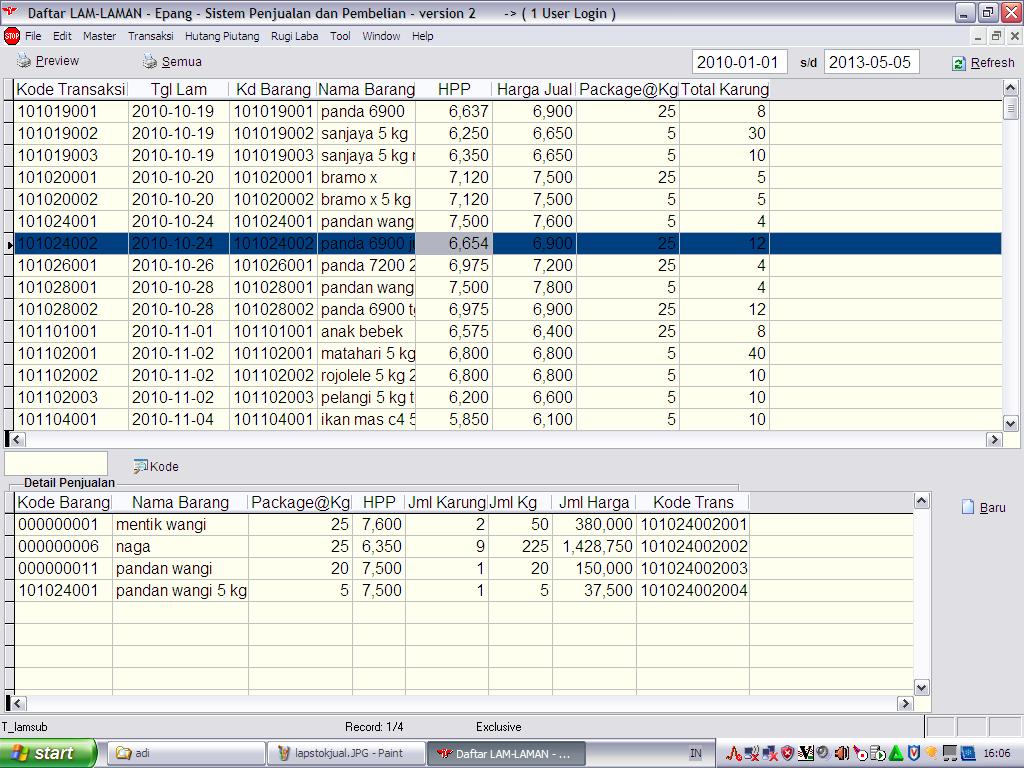
Task: Click the Semua printer icon
Action: tap(150, 61)
